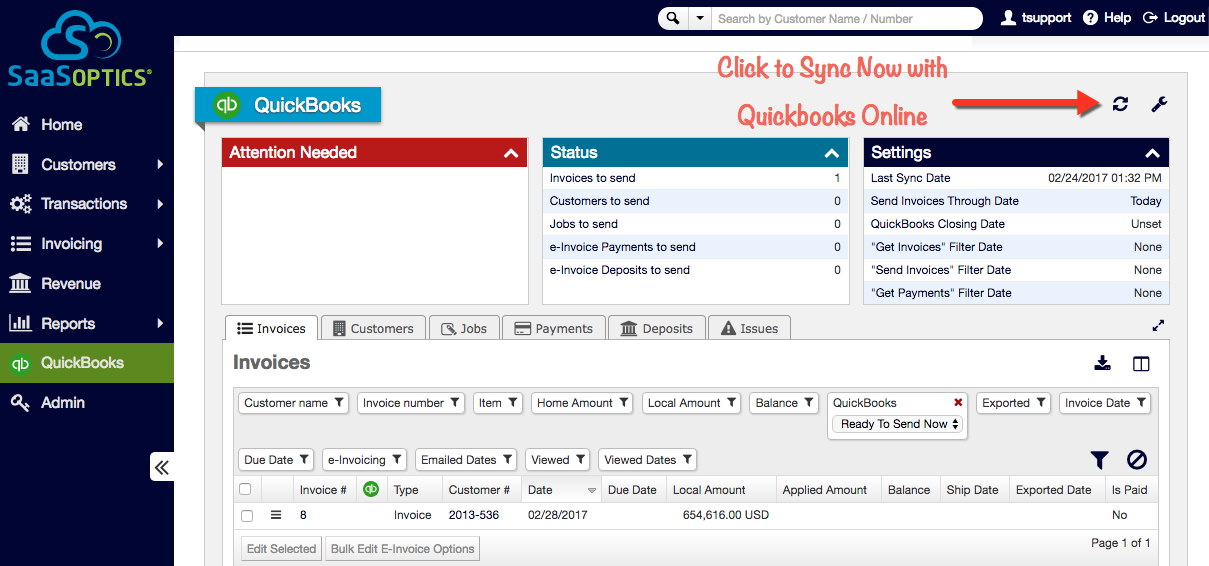Open the e-Invoicing filter
This screenshot has width=1209, height=566.
click(x=365, y=460)
